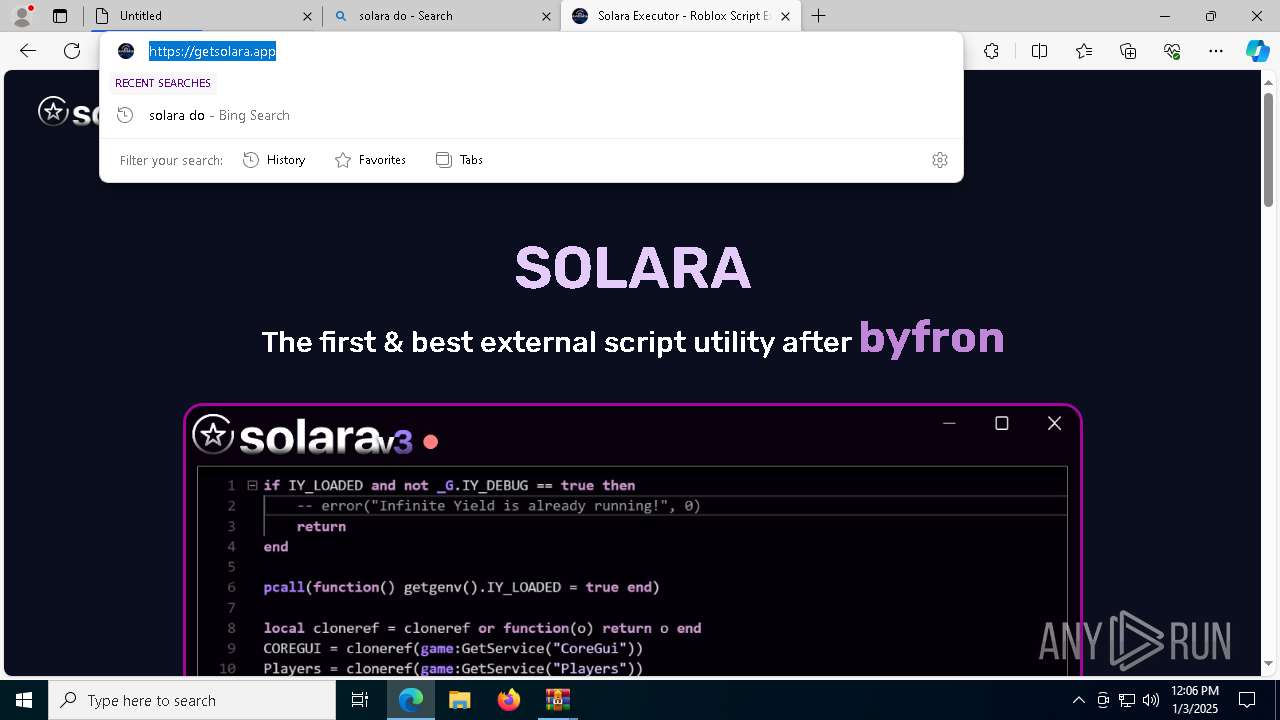Open the Favorites star menu
1280x720 pixels.
(1084, 51)
